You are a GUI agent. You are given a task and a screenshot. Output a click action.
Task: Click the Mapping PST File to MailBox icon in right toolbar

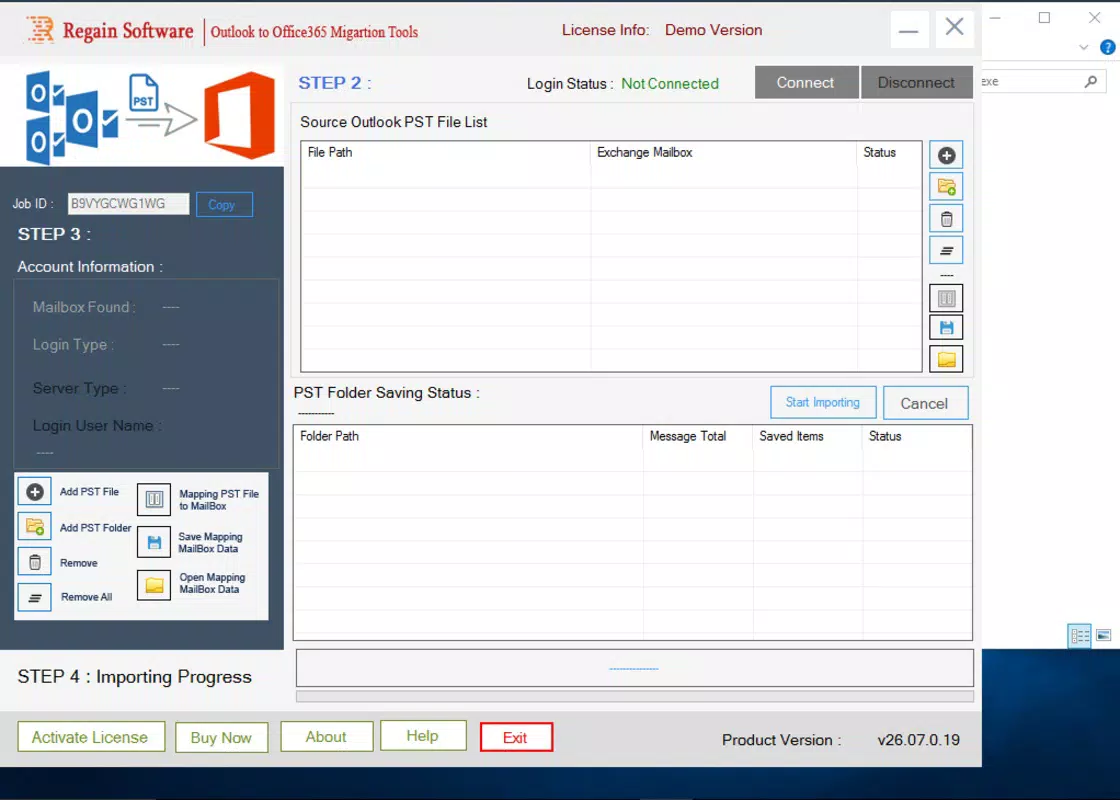point(946,298)
